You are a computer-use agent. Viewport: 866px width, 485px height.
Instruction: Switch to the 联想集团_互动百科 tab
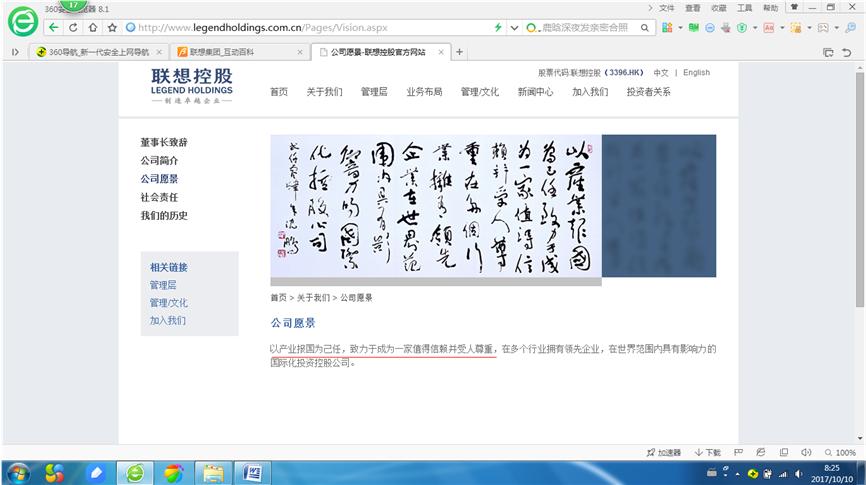point(239,52)
